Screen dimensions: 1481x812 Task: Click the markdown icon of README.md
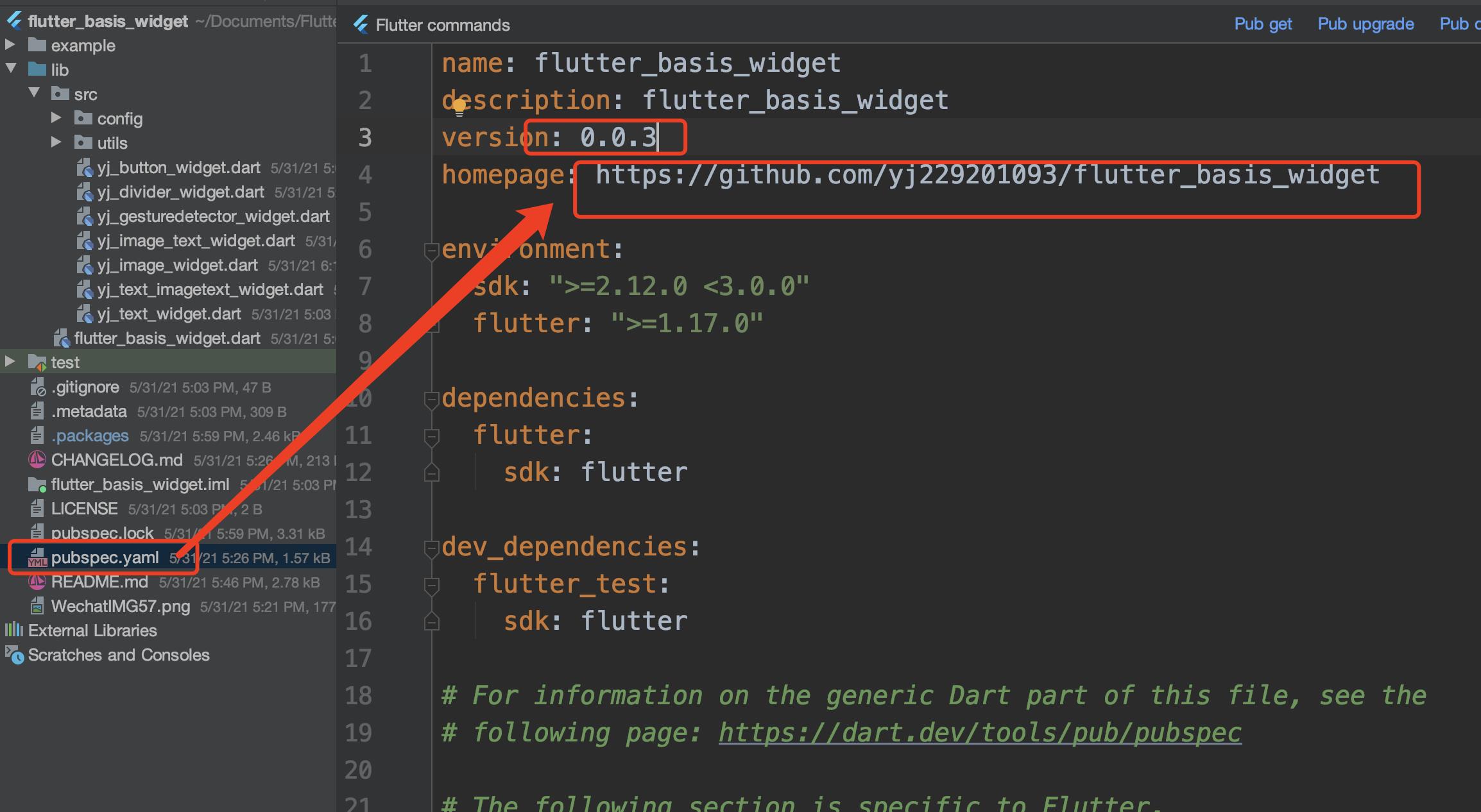(37, 582)
